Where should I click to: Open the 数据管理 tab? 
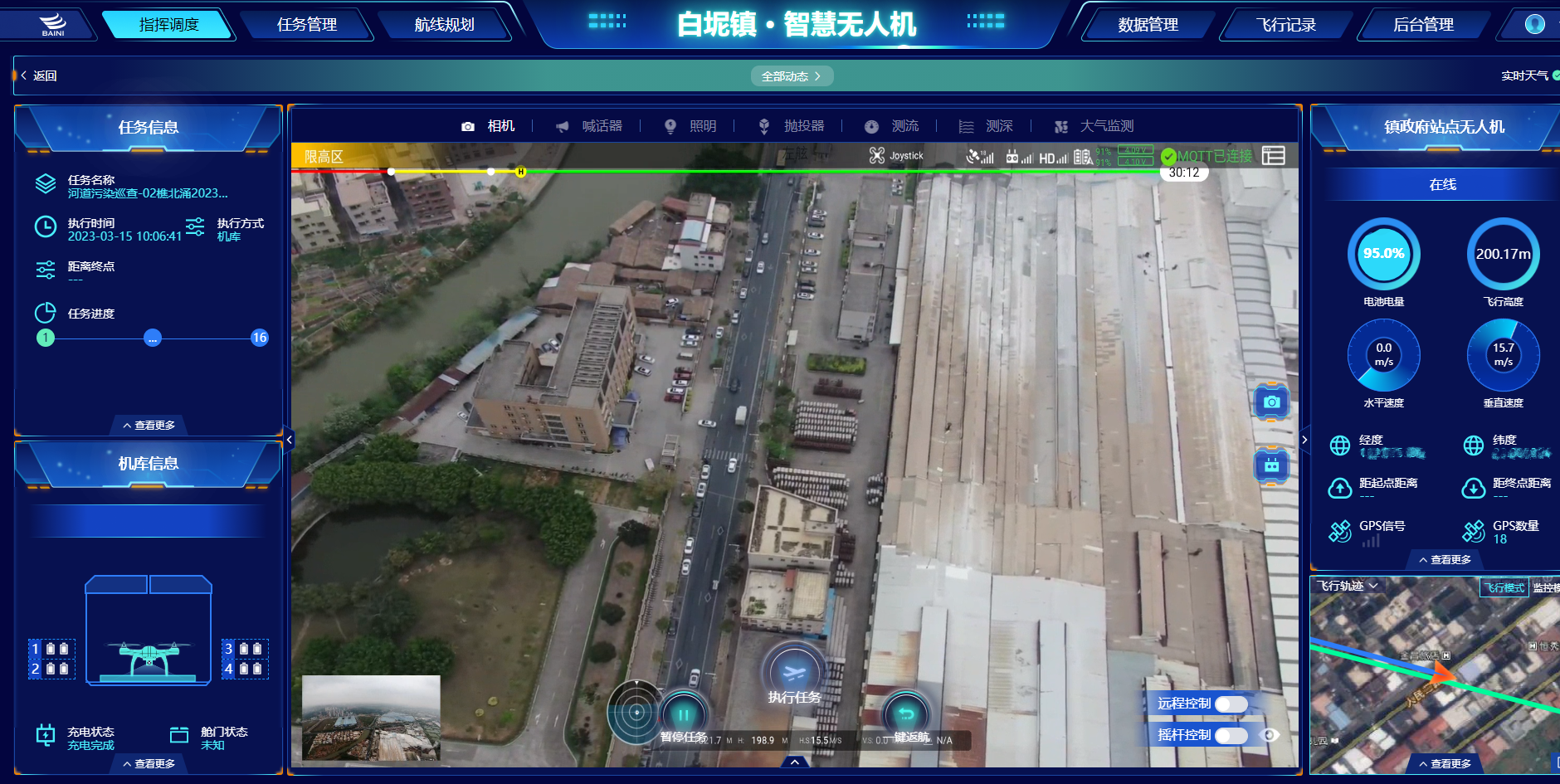coord(1148,25)
